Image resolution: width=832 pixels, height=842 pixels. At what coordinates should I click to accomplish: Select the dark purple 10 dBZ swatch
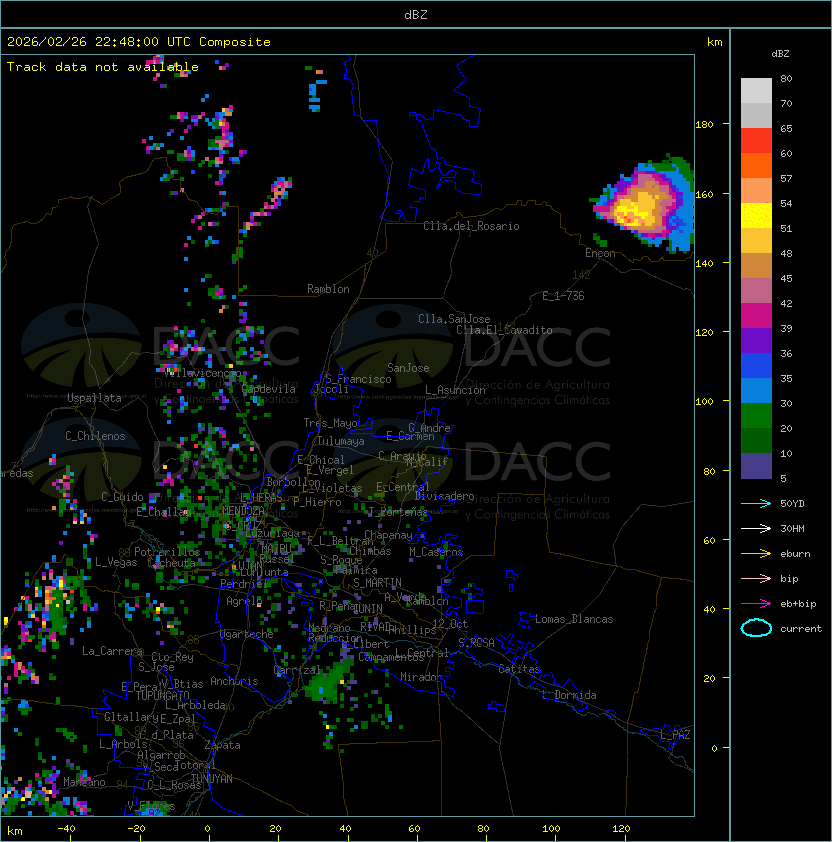pos(756,466)
